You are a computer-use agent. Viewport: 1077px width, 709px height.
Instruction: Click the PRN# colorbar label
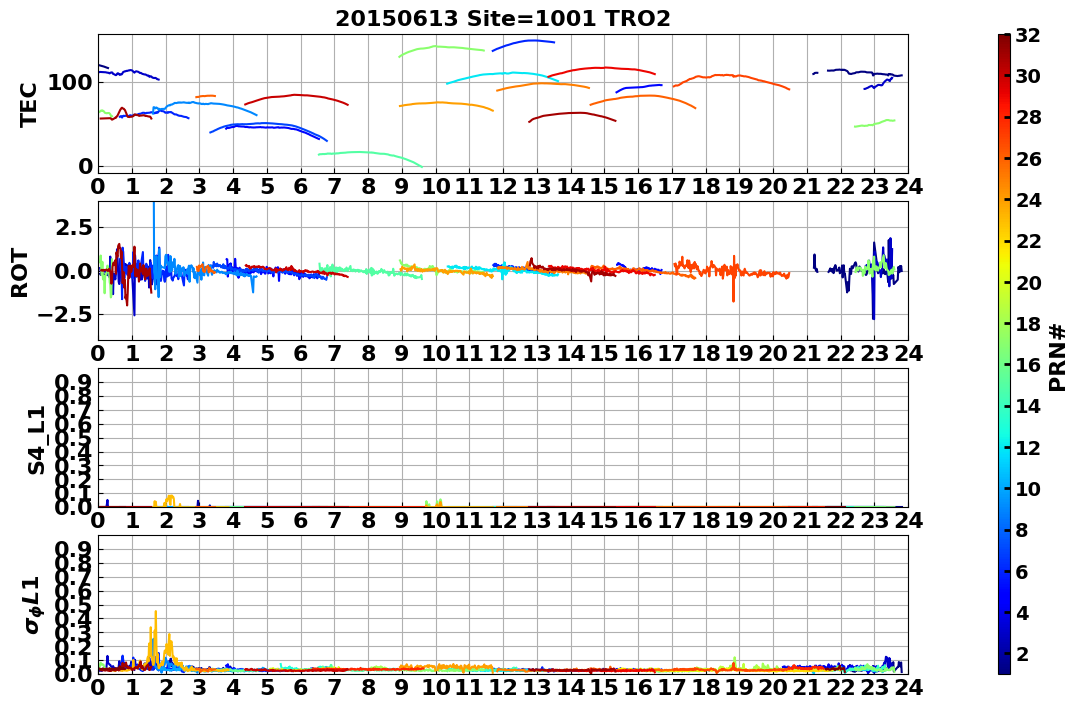[1058, 357]
